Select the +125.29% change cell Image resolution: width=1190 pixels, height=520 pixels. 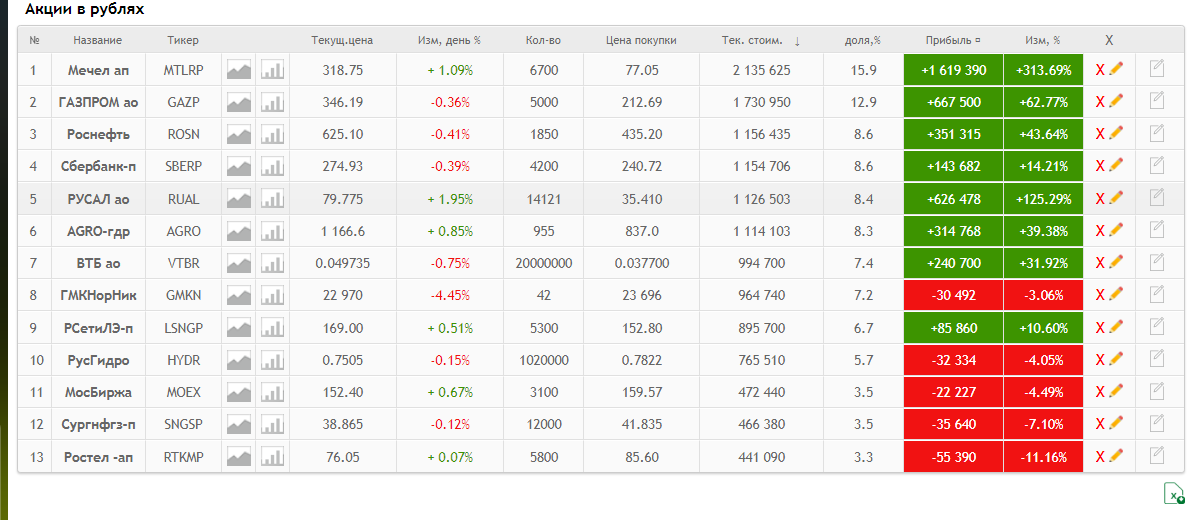(x=1044, y=199)
